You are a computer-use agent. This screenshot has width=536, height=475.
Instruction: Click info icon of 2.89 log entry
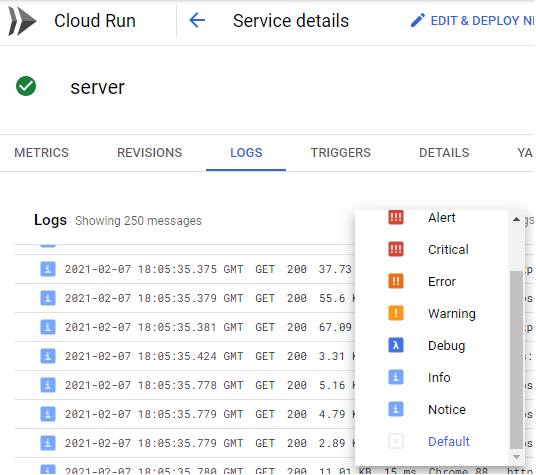click(48, 443)
